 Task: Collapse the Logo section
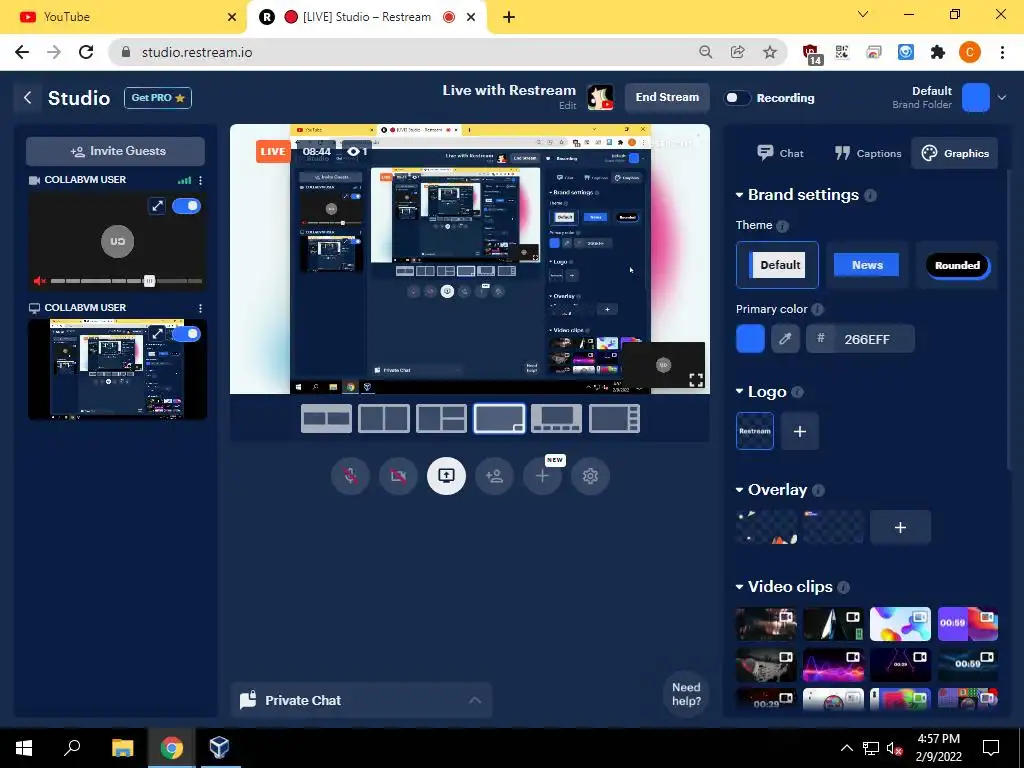click(739, 391)
